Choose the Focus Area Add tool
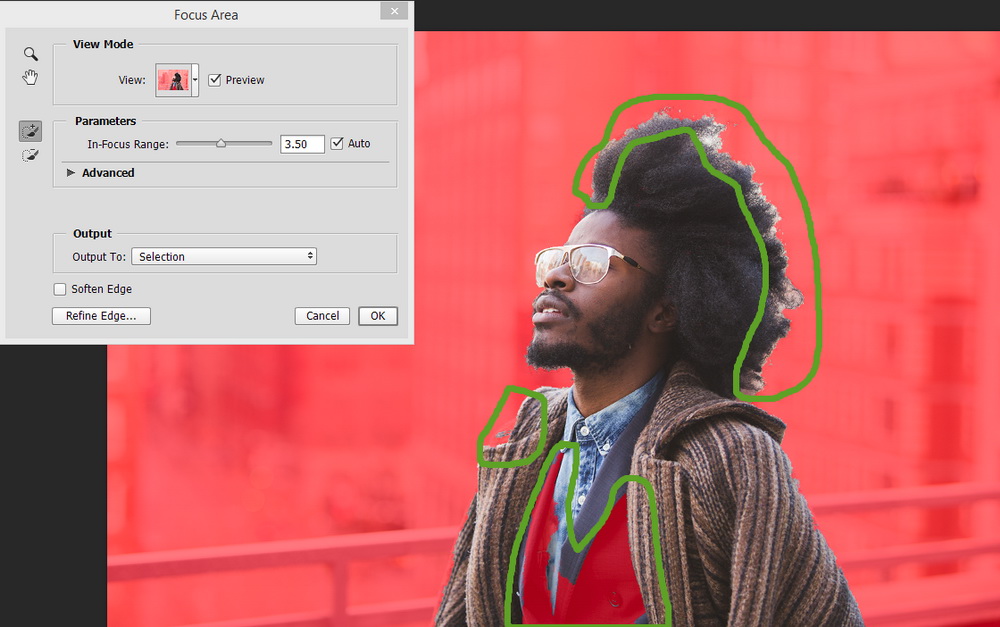The height and width of the screenshot is (627, 1000). [30, 131]
